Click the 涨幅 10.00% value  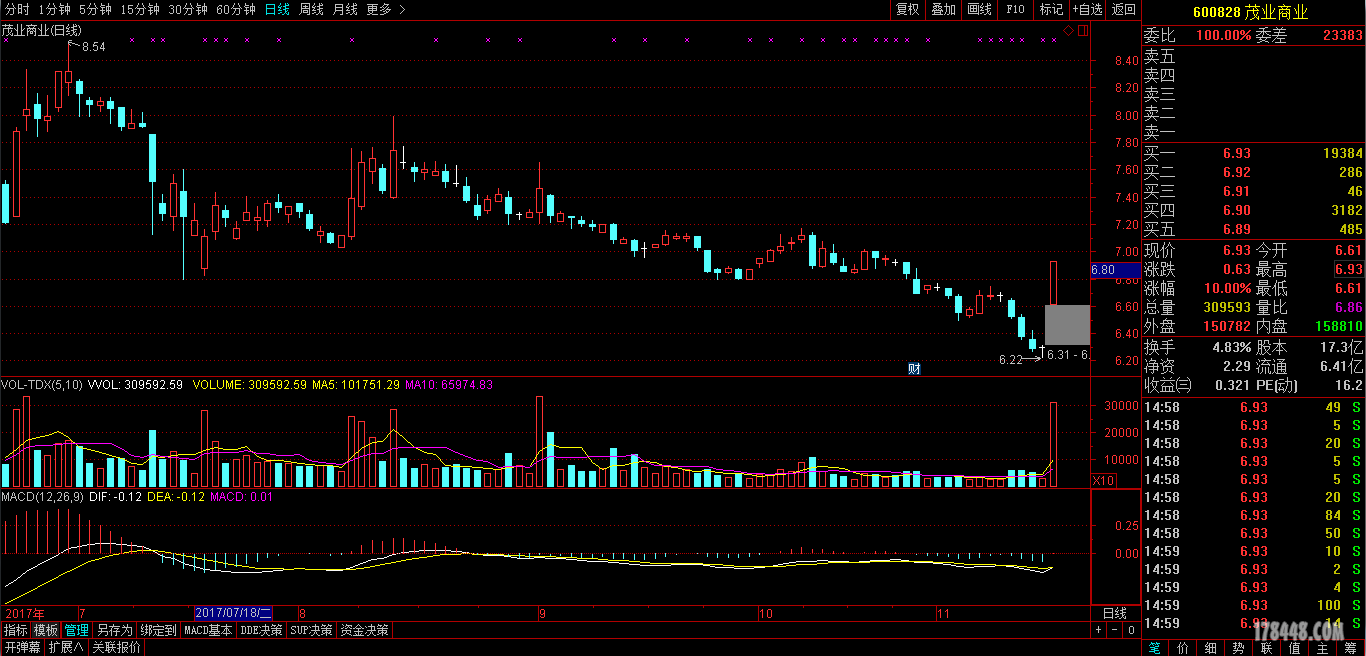[1226, 288]
